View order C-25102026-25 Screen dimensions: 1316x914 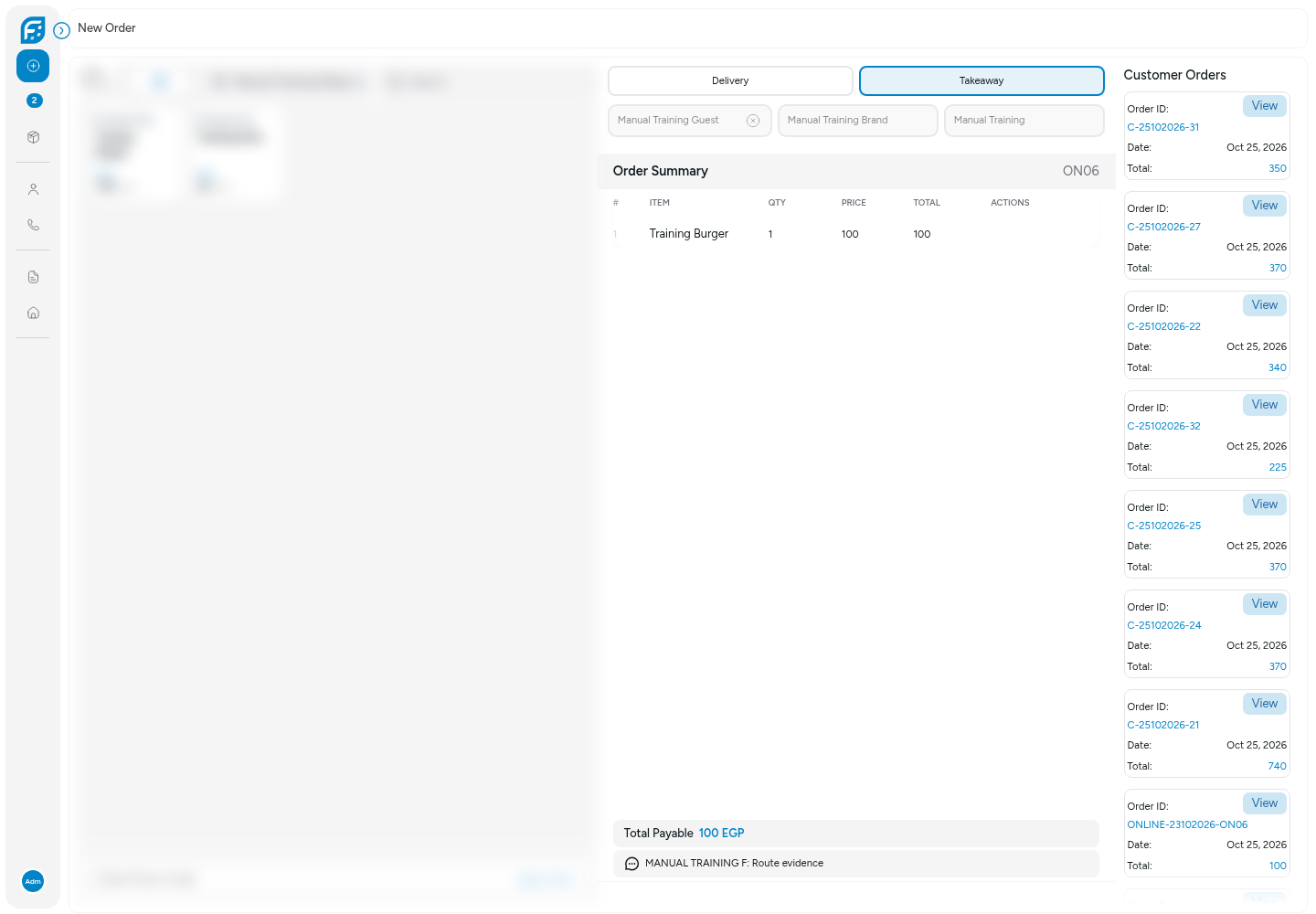point(1265,505)
